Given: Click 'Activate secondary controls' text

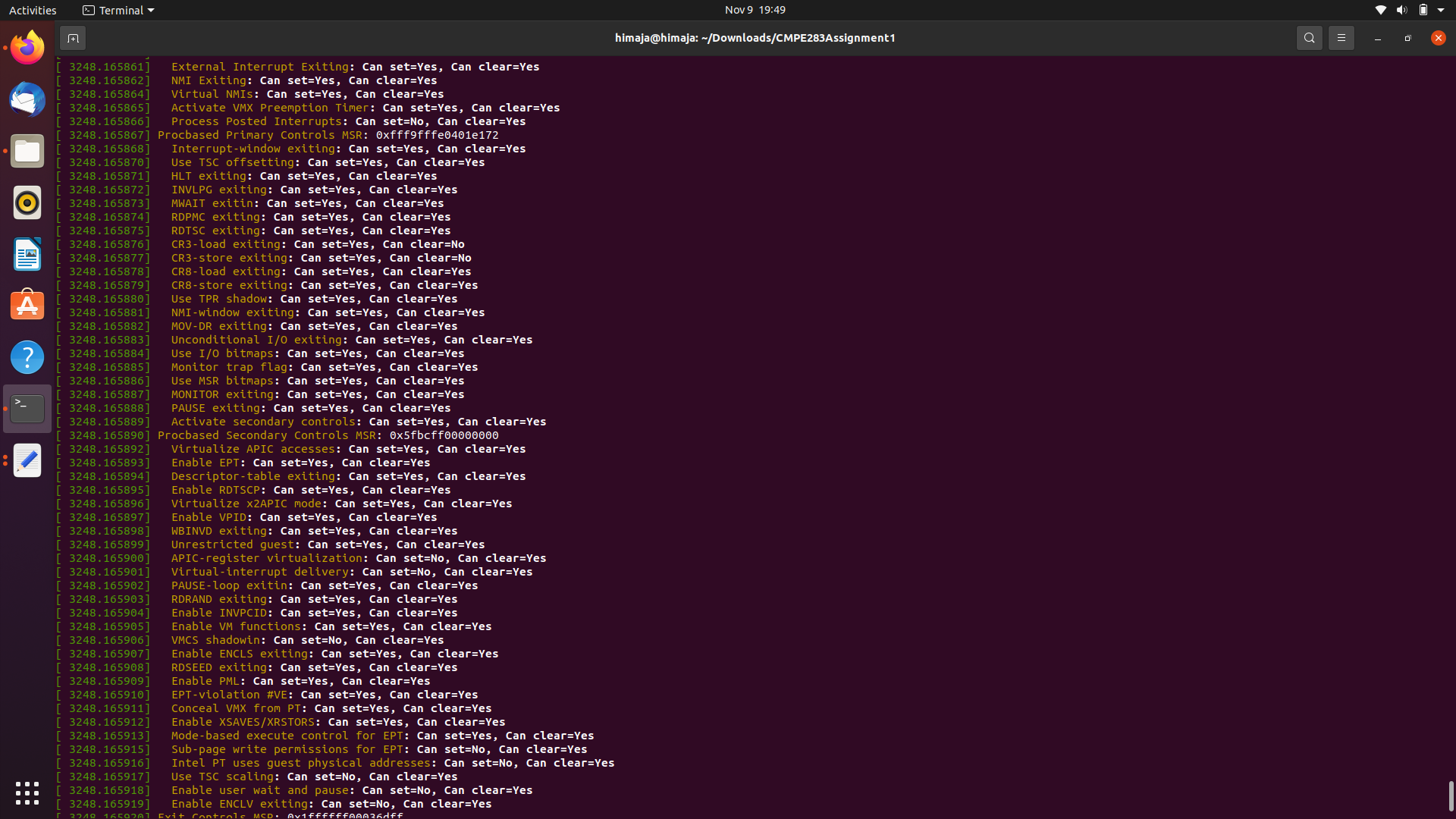Looking at the screenshot, I should pos(263,422).
